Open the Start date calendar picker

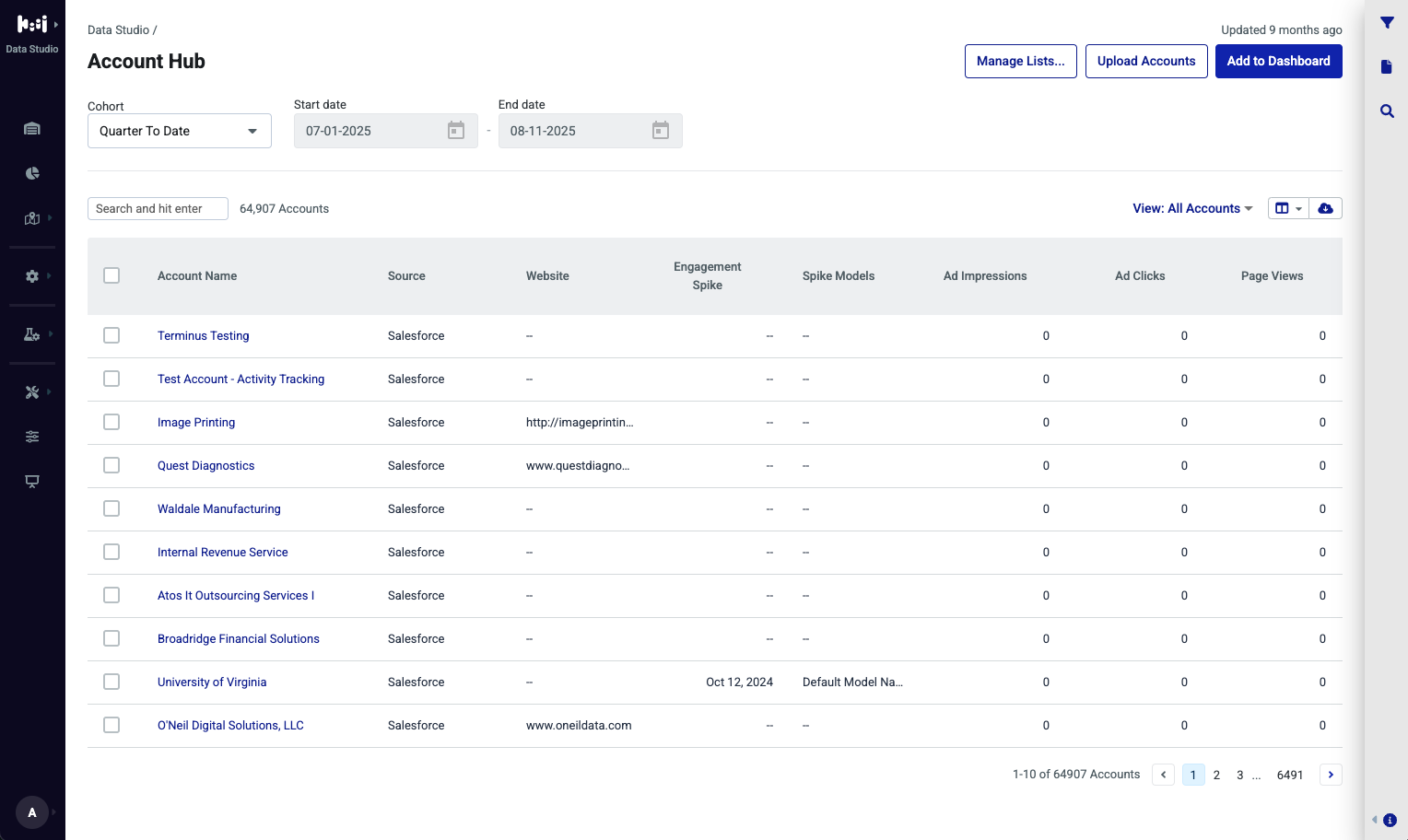click(x=456, y=131)
